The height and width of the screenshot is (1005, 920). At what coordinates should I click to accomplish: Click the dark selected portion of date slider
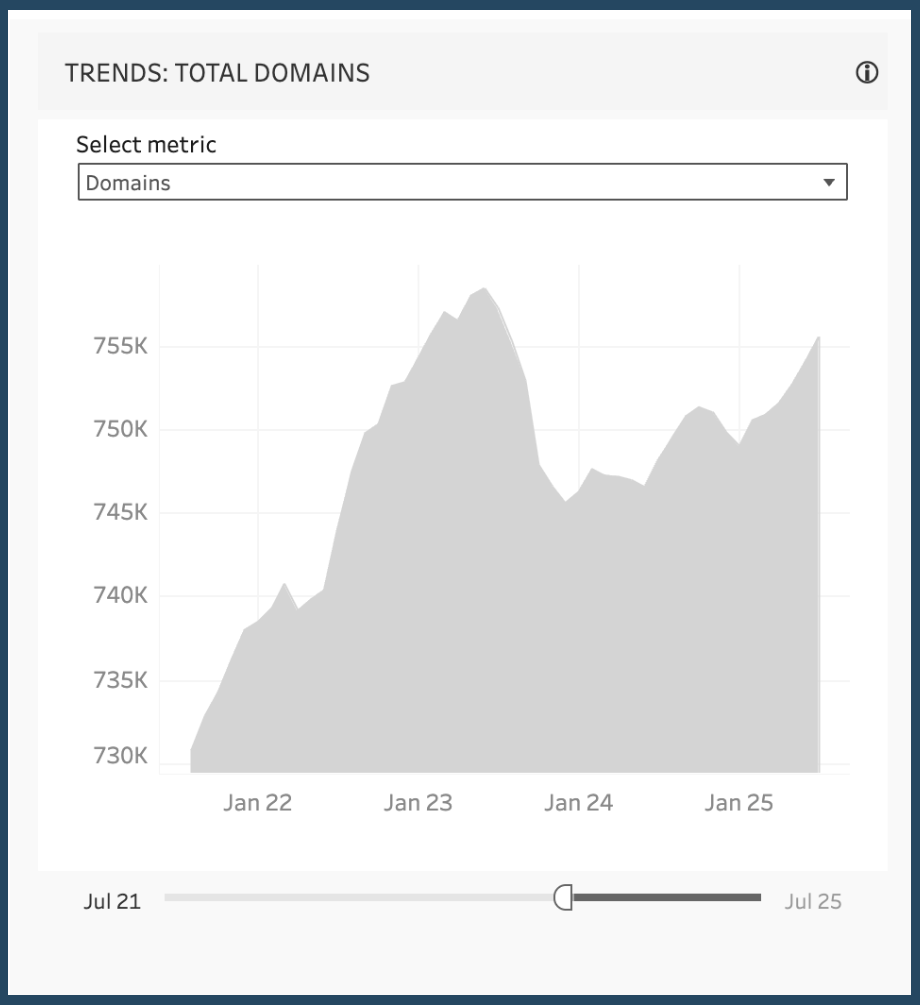pos(666,898)
